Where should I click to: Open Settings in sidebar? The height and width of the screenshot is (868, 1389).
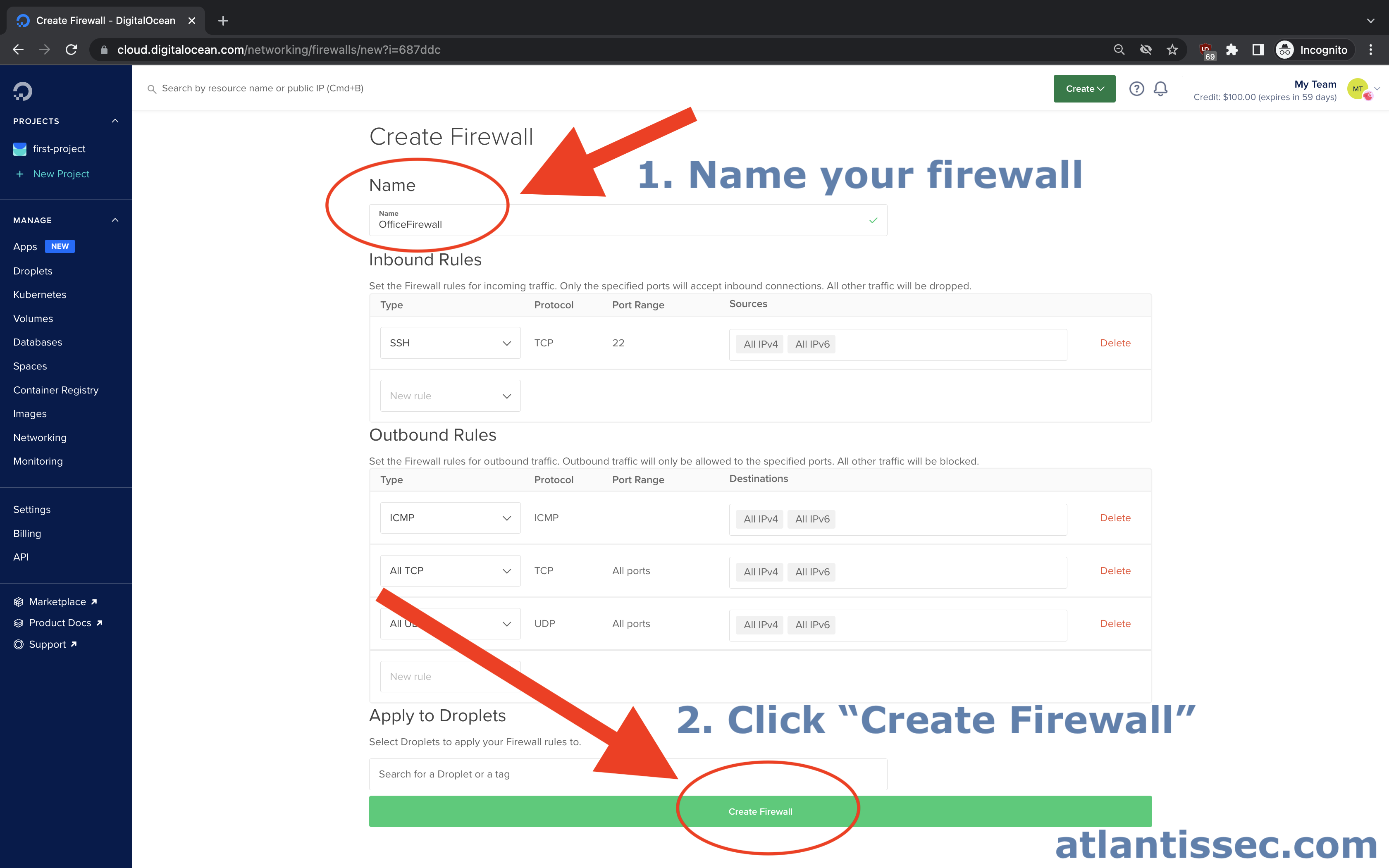31,510
